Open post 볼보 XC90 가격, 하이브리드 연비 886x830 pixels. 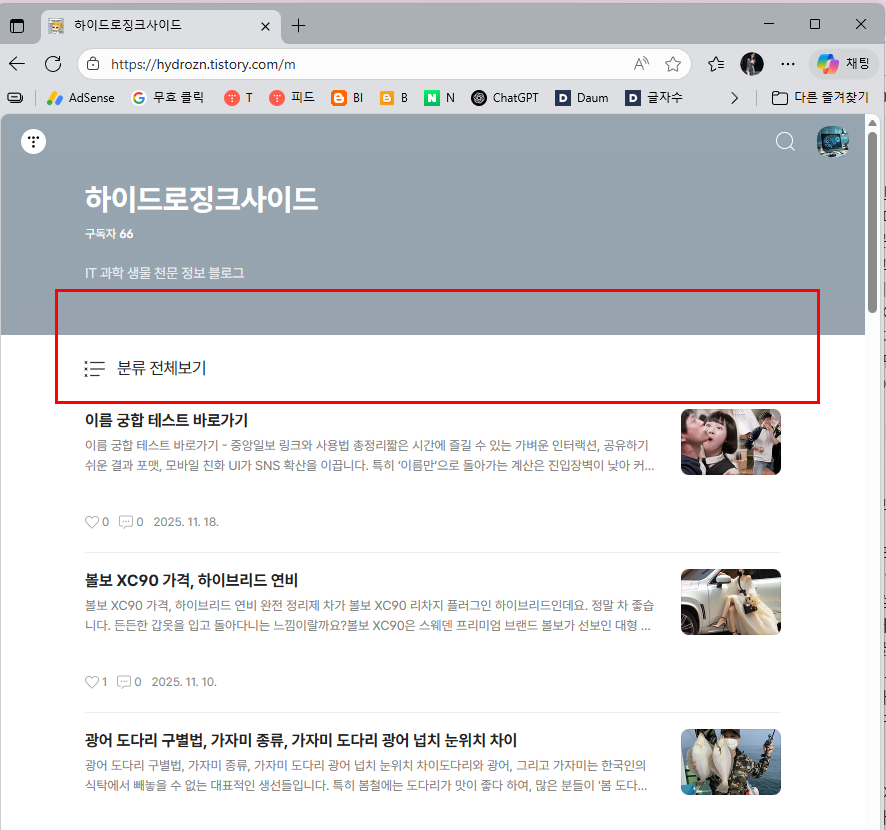click(191, 580)
